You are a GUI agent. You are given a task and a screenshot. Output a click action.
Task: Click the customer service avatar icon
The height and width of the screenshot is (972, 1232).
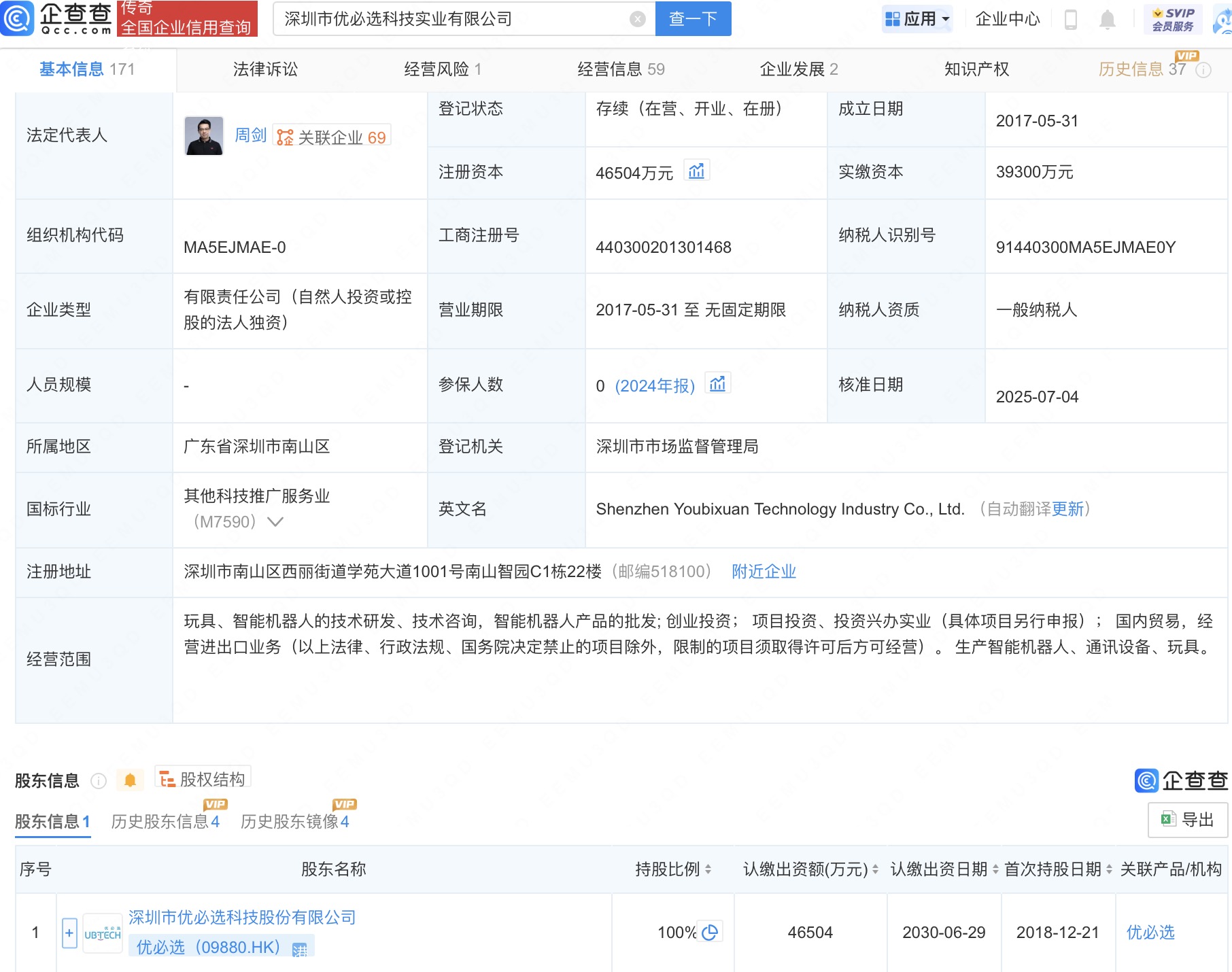1222,19
